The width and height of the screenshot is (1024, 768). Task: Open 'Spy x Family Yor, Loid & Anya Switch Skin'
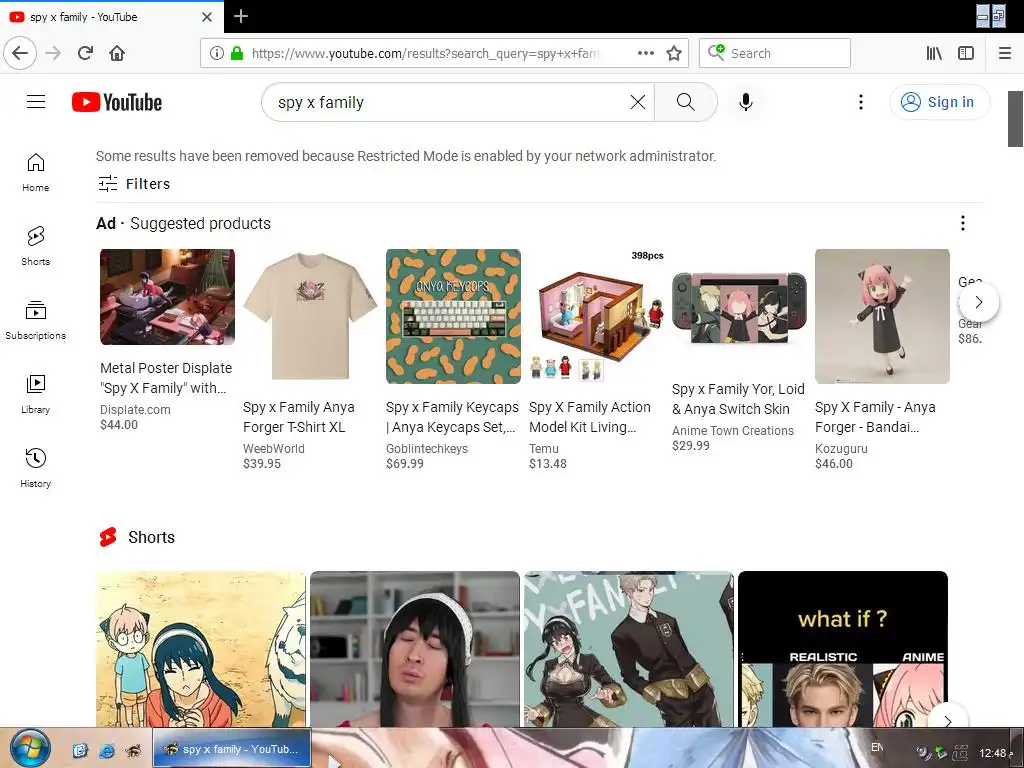tap(738, 398)
